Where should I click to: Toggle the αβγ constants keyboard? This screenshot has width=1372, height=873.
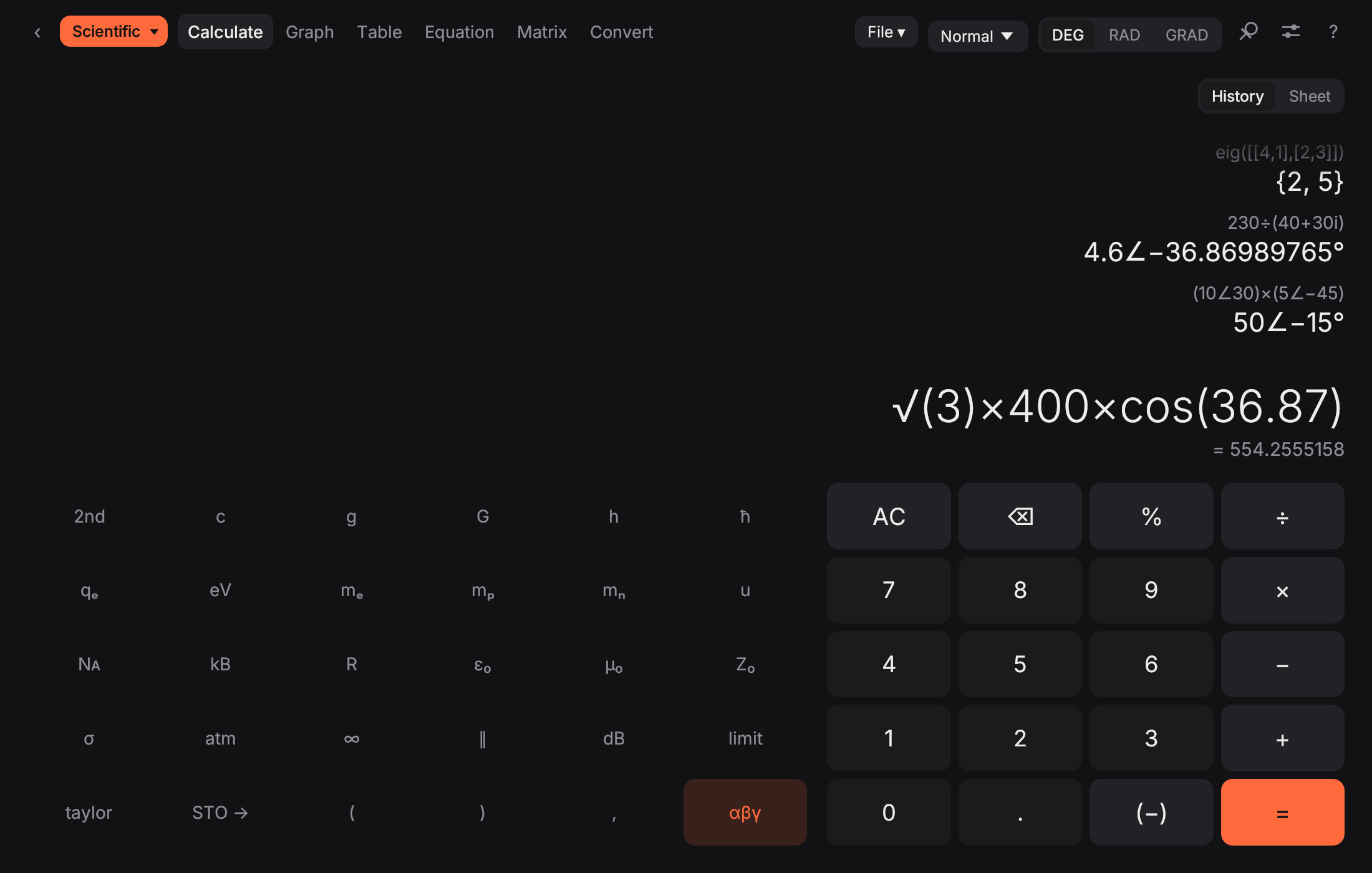(745, 813)
